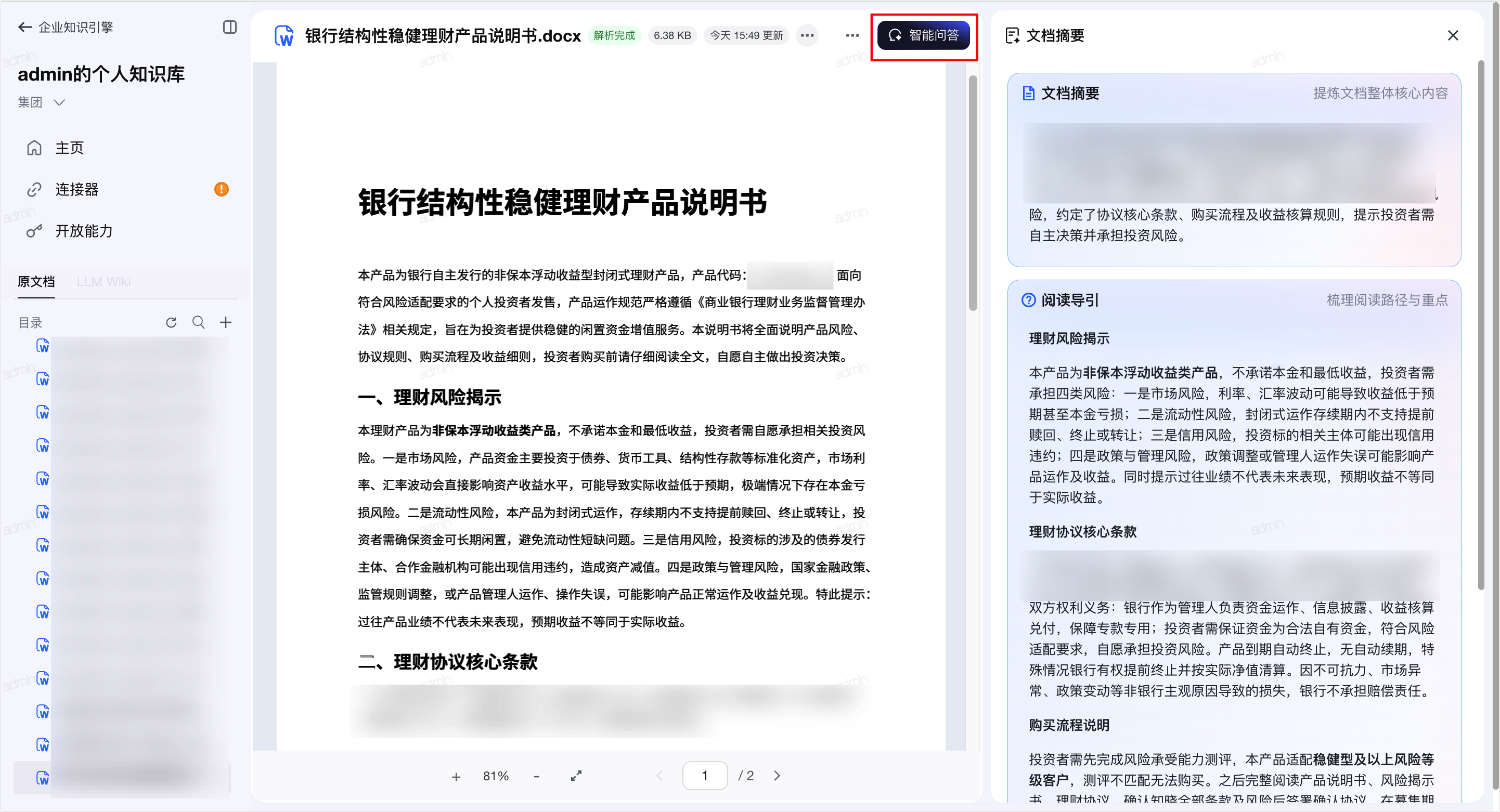The width and height of the screenshot is (1500, 812).
Task: Click the 解析完成 status tag
Action: pyautogui.click(x=614, y=35)
